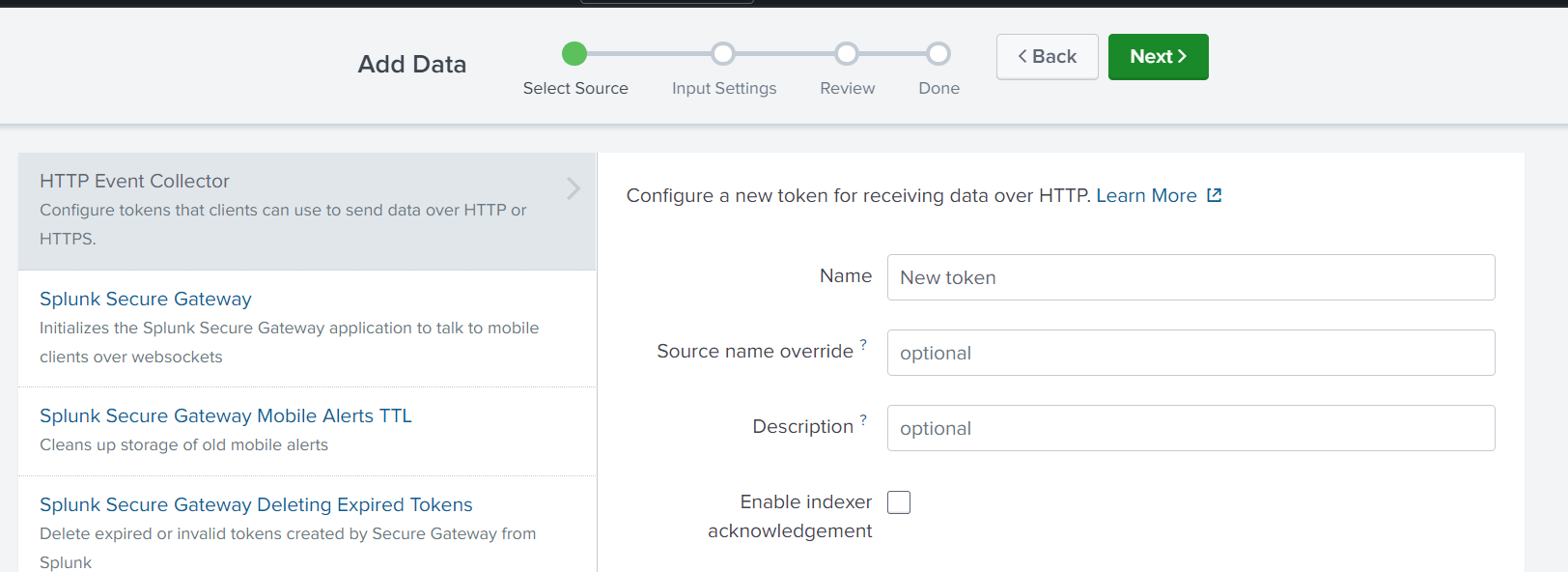Click the Input Settings step label
Screen dimensions: 1568x572
[724, 88]
